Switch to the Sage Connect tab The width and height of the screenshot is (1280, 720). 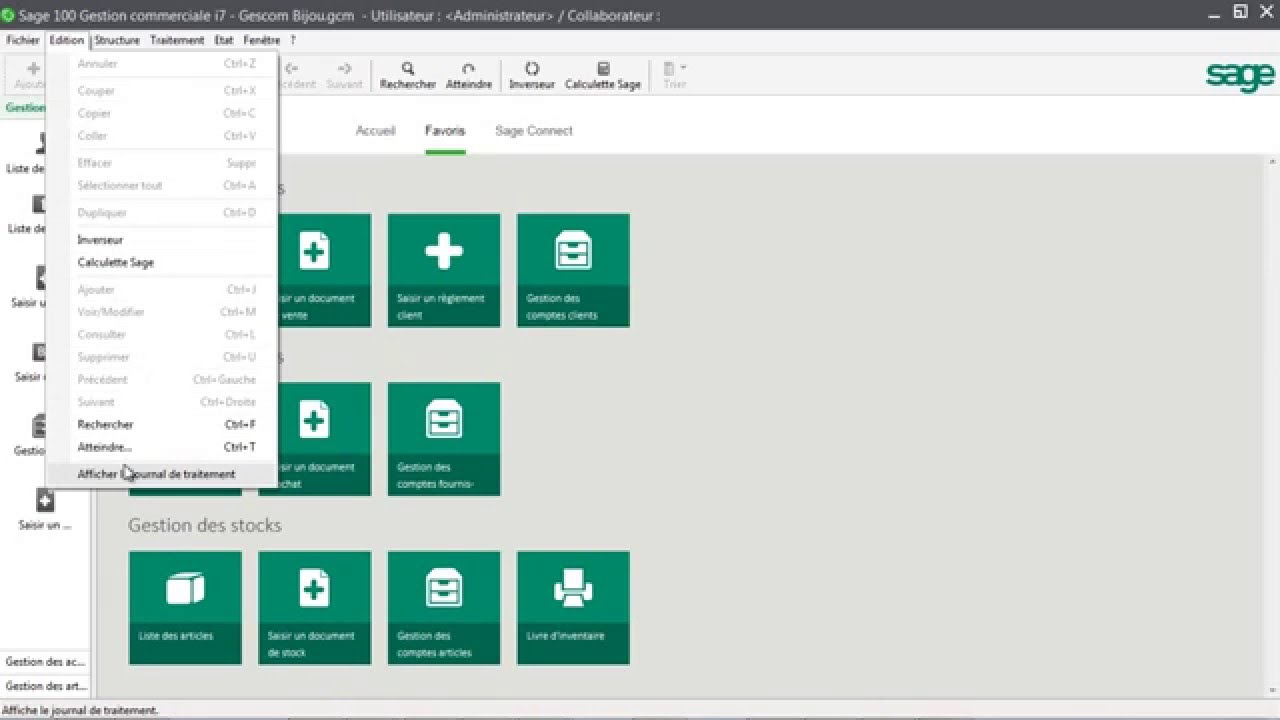point(534,131)
